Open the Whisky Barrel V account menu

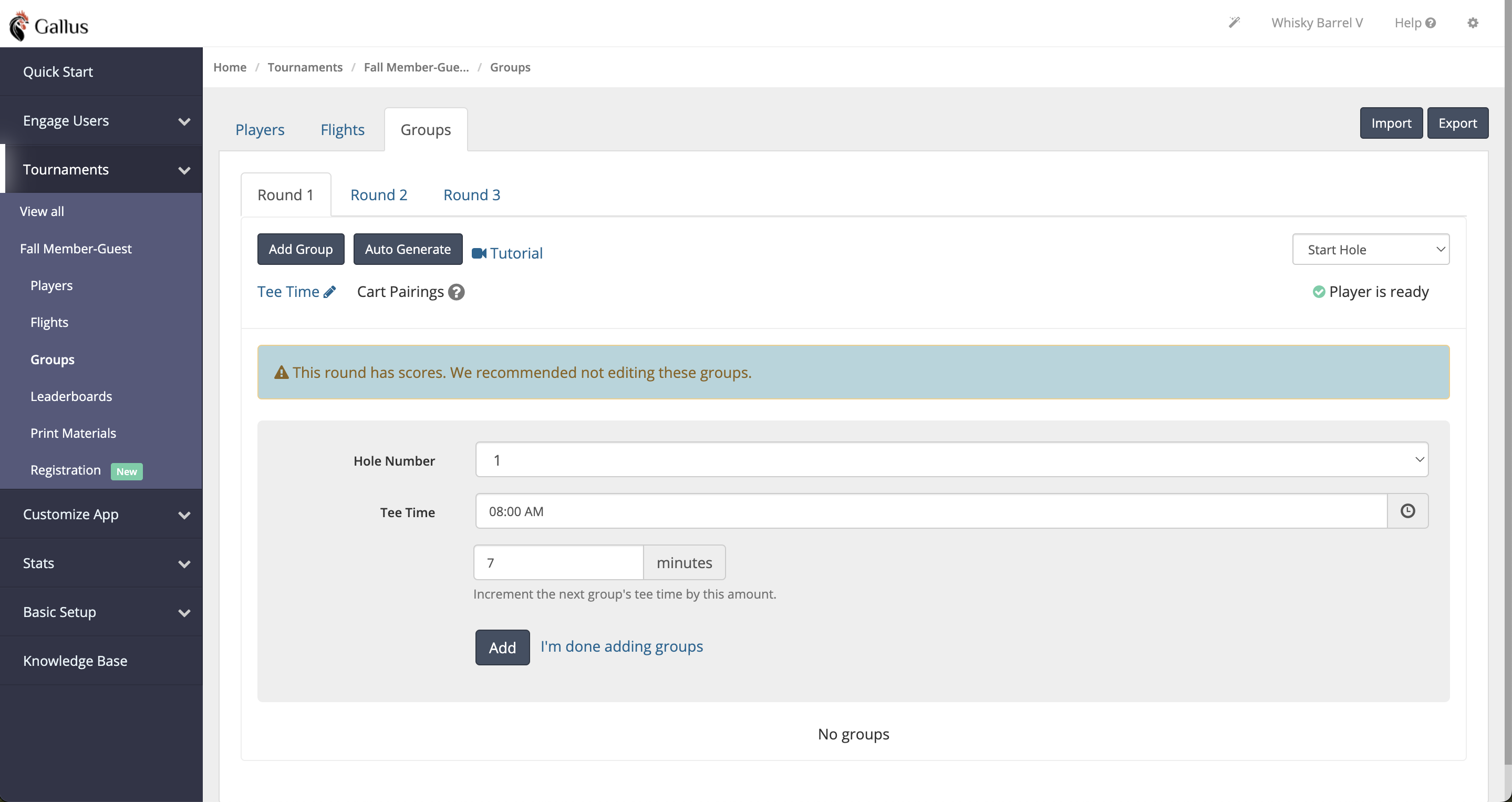1317,23
